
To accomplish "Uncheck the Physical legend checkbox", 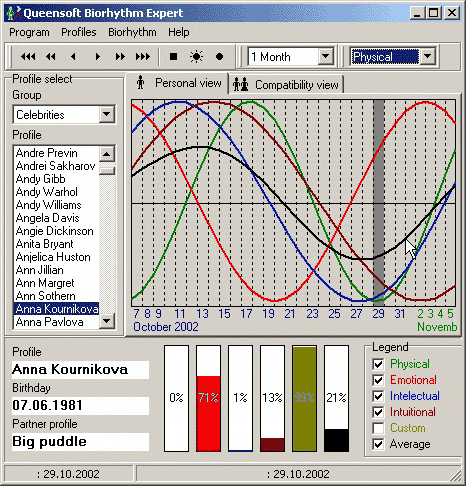I will [378, 364].
